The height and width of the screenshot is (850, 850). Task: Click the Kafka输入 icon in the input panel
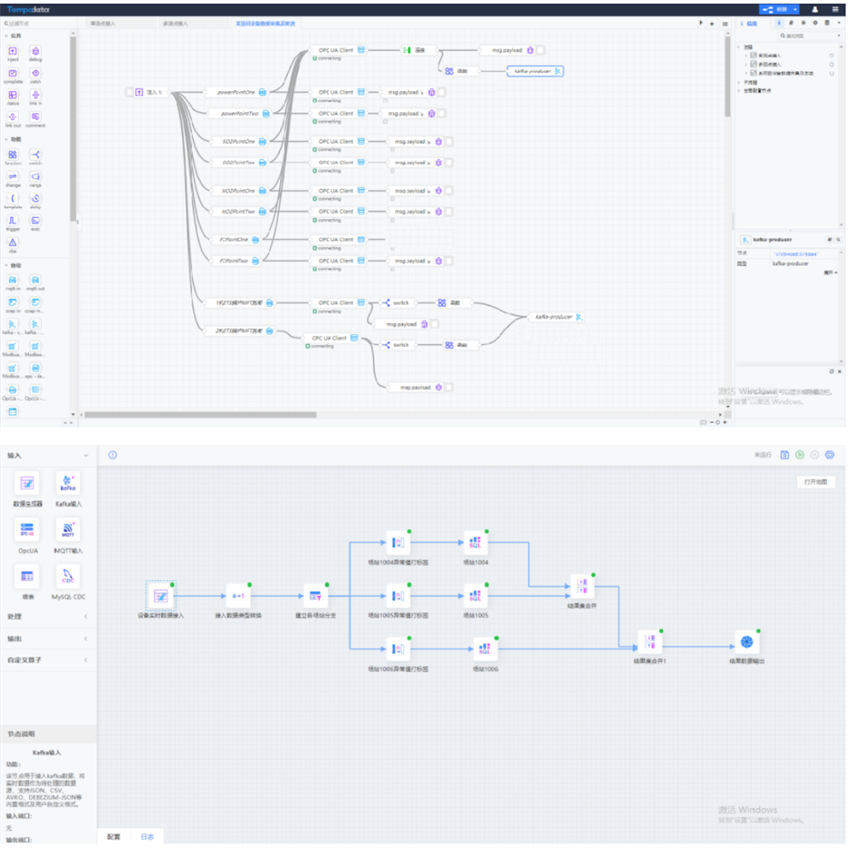point(68,482)
